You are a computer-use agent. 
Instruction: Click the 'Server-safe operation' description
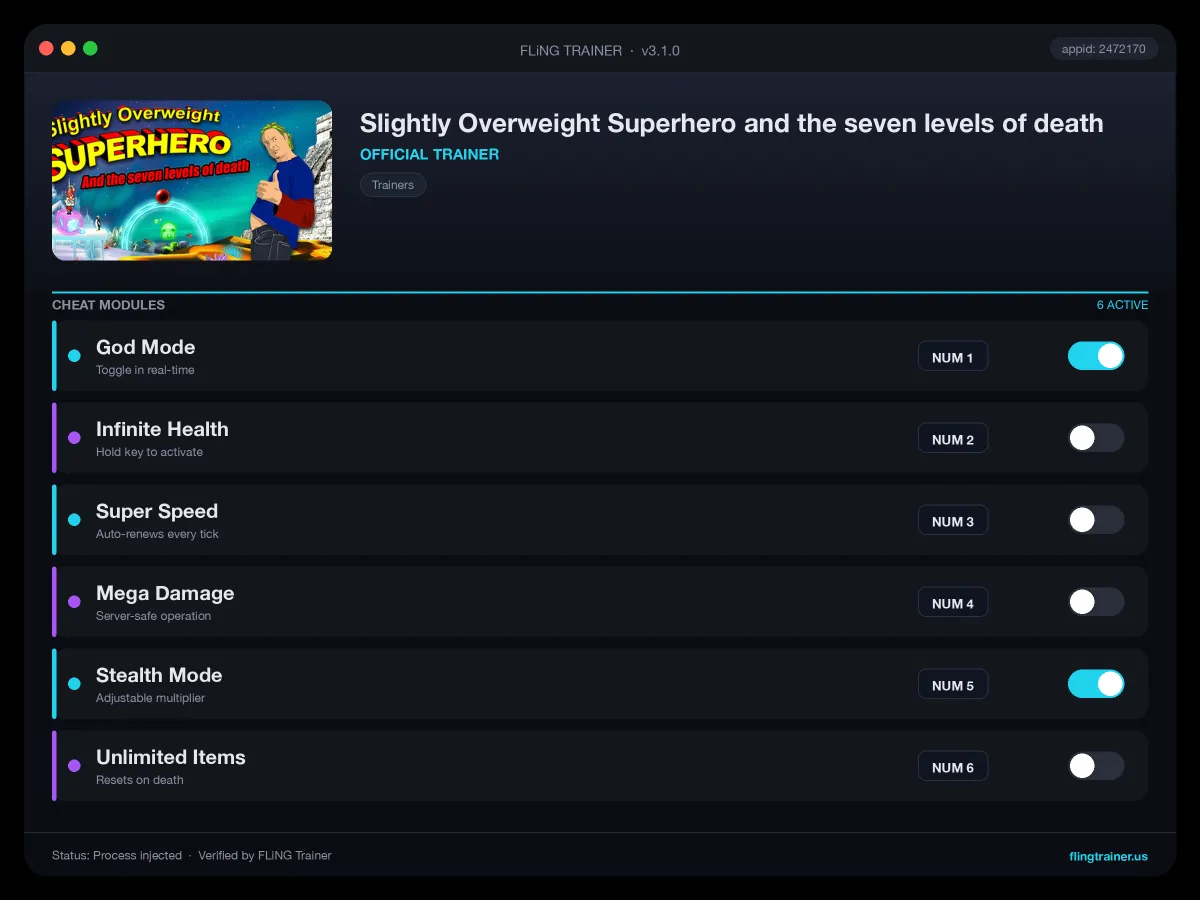(153, 616)
